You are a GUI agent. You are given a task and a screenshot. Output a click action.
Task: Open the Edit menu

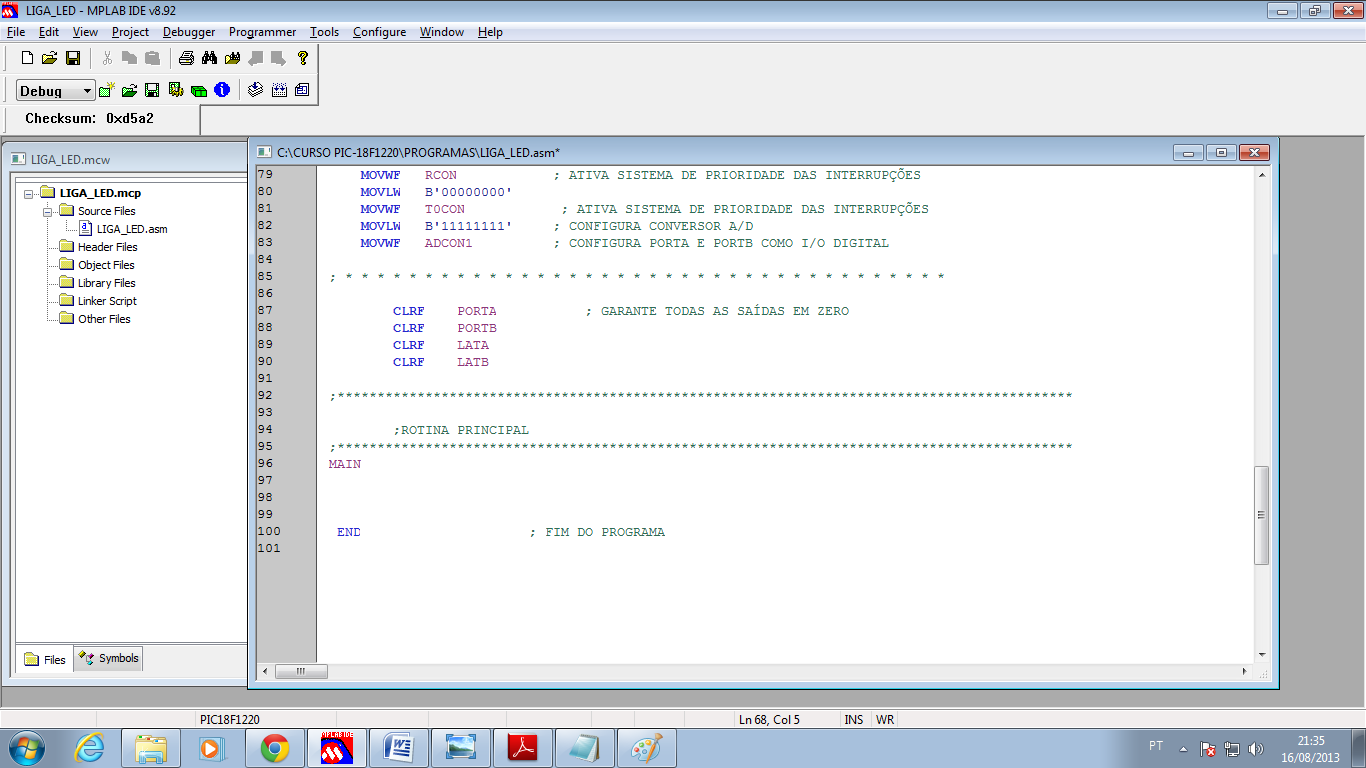click(x=49, y=32)
